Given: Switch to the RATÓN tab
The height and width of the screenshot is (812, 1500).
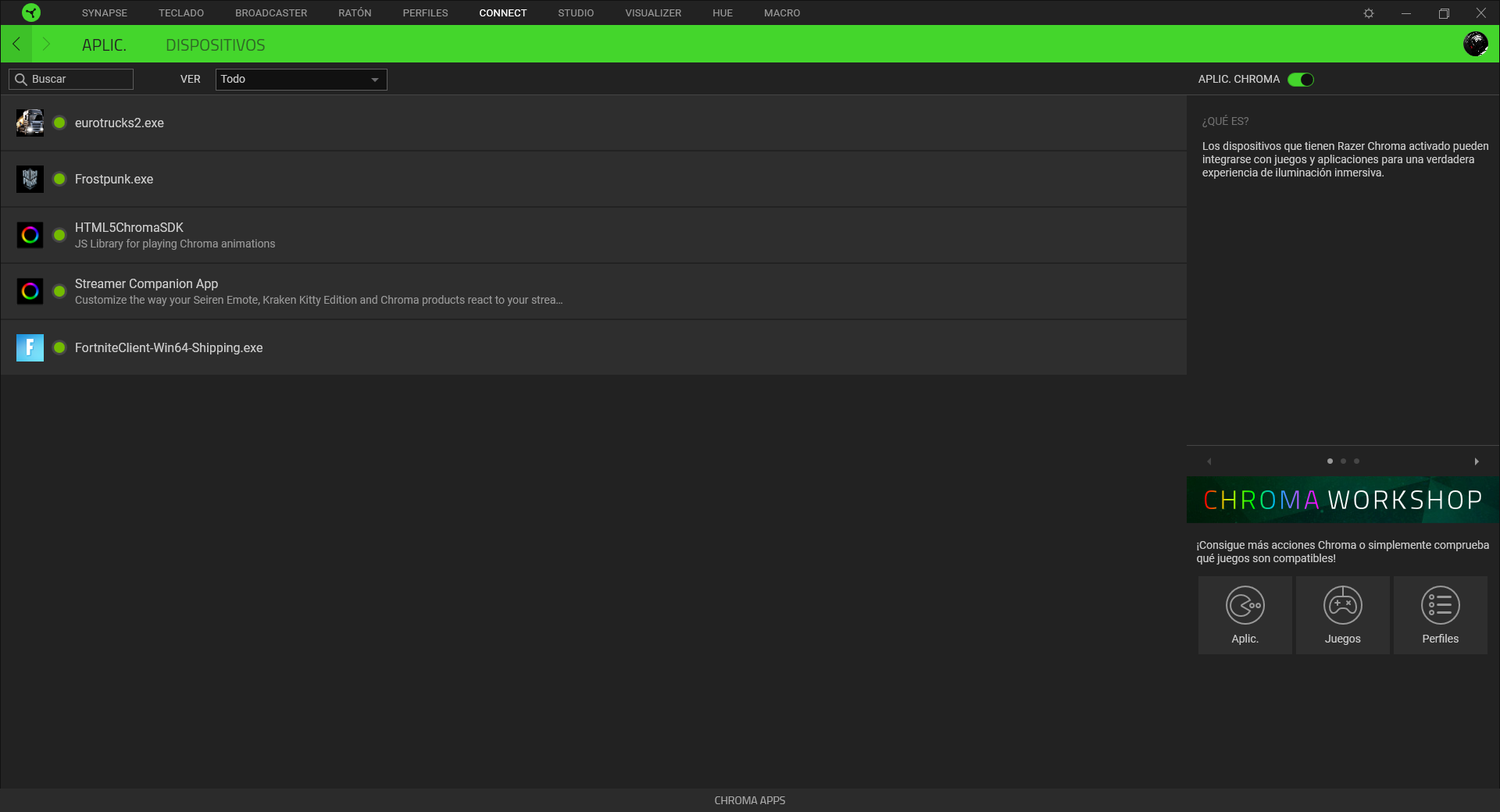Looking at the screenshot, I should pos(355,13).
